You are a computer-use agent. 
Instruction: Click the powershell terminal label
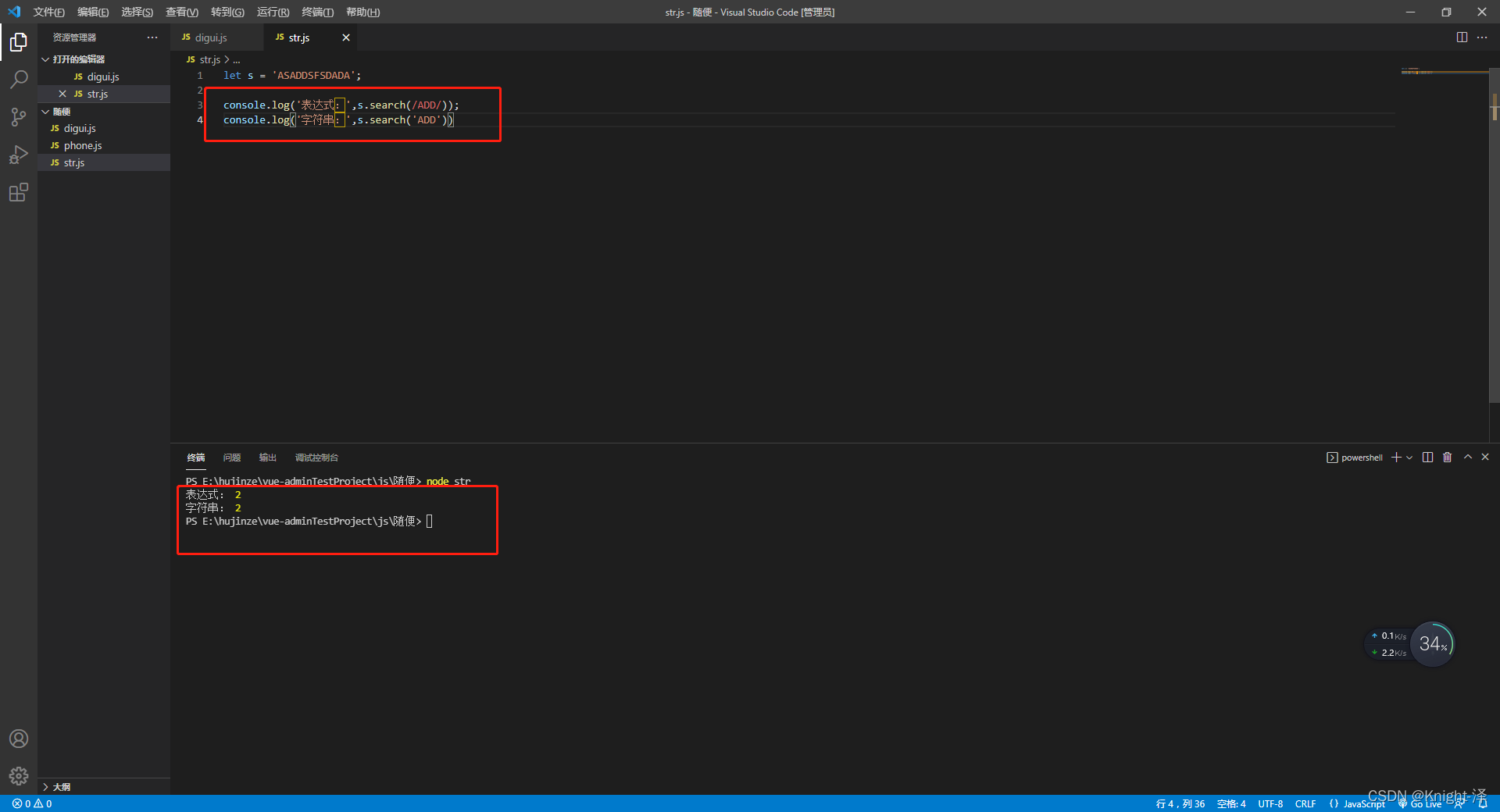pos(1355,458)
